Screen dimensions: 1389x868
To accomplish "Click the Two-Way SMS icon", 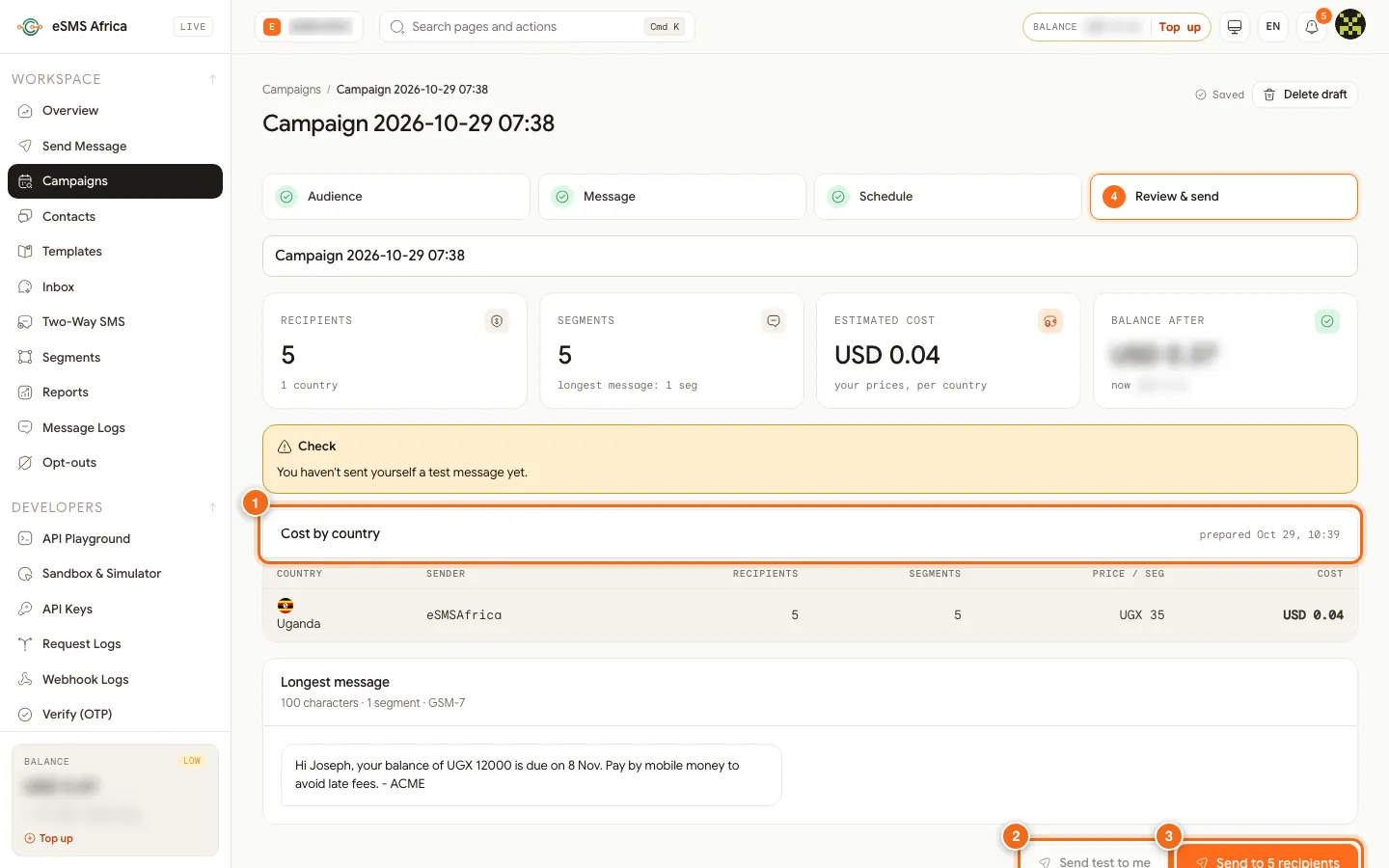I will point(25,322).
